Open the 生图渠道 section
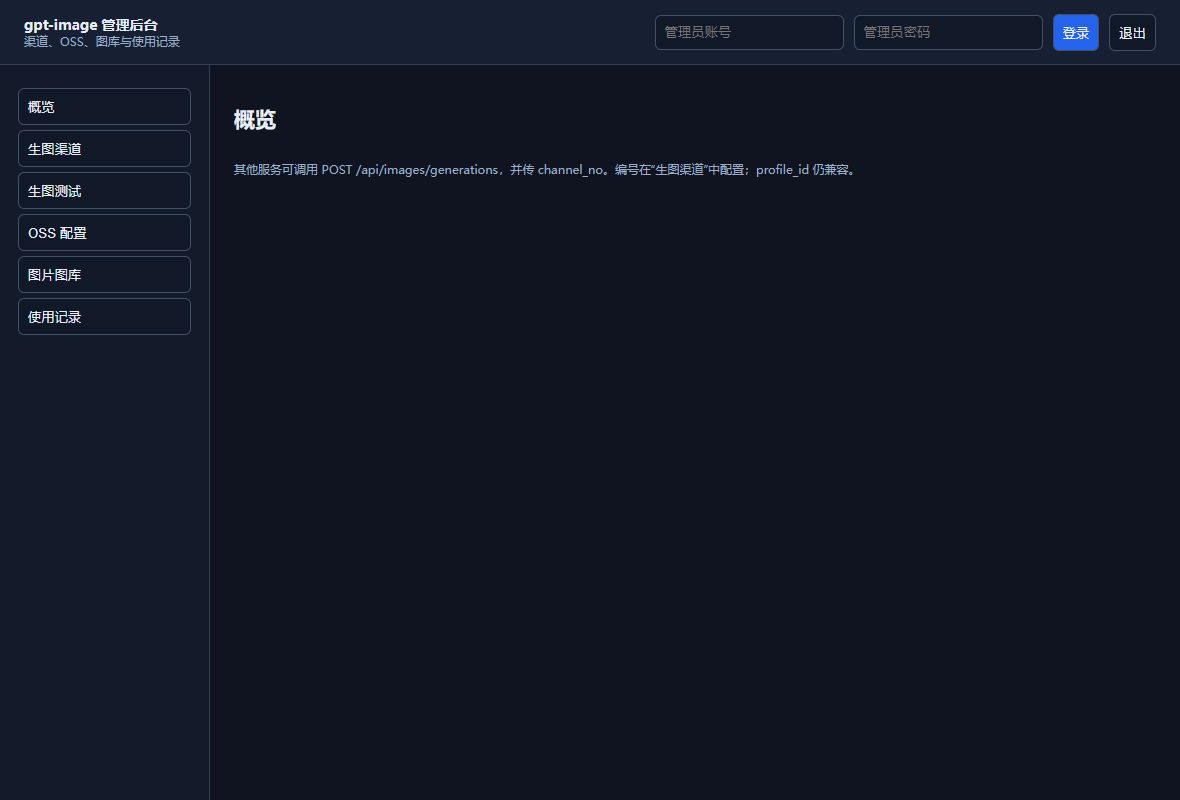The width and height of the screenshot is (1180, 800). tap(105, 149)
